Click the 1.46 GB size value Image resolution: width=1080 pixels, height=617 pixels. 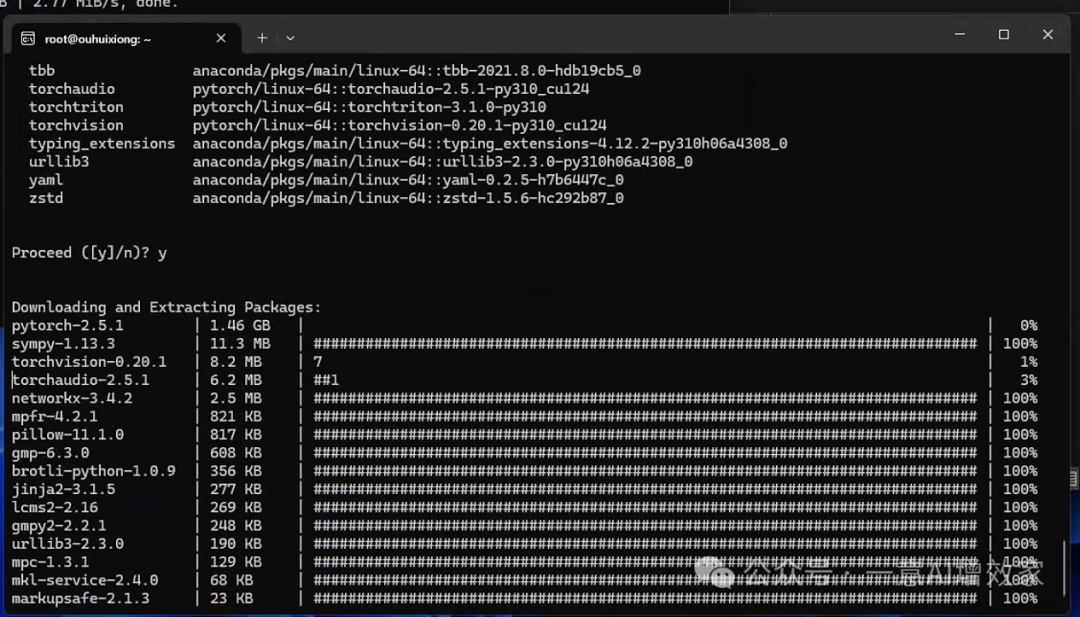pyautogui.click(x=240, y=325)
